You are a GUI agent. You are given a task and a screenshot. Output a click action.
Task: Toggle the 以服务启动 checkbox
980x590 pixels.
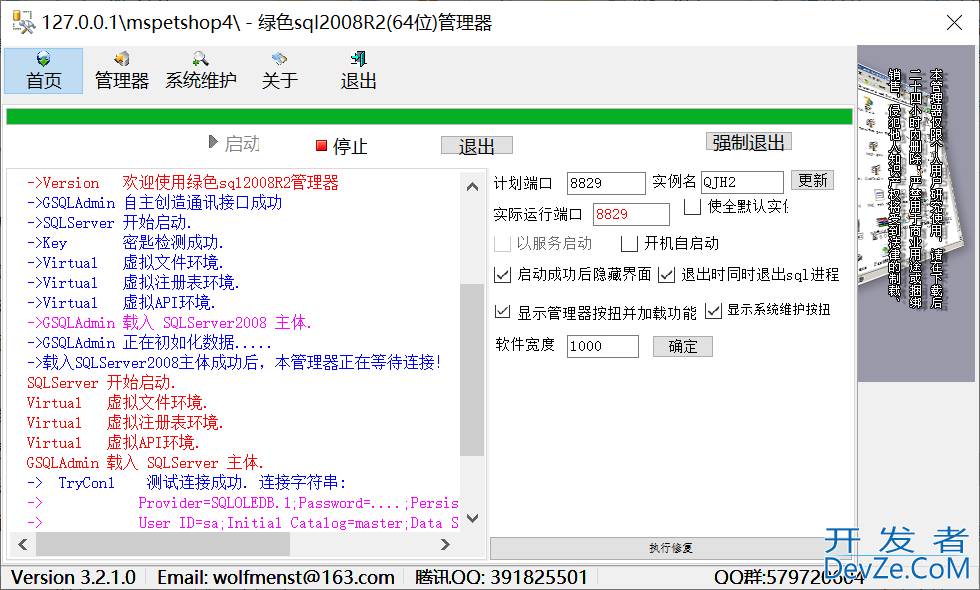[x=502, y=244]
